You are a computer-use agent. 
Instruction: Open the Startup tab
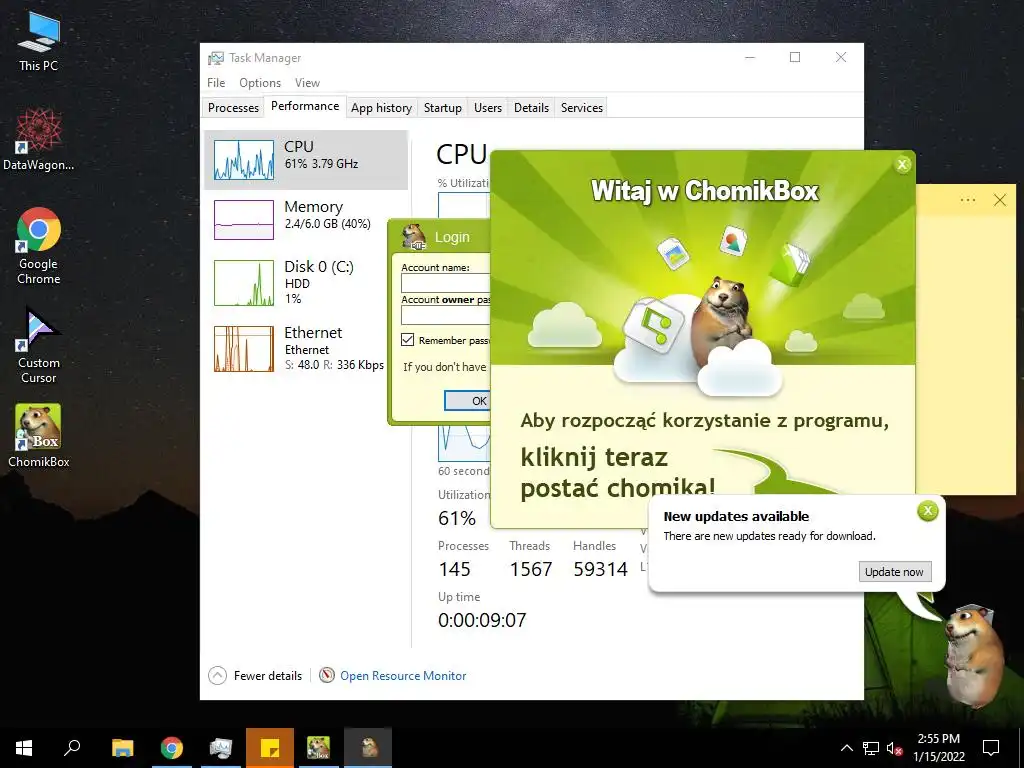pos(443,108)
